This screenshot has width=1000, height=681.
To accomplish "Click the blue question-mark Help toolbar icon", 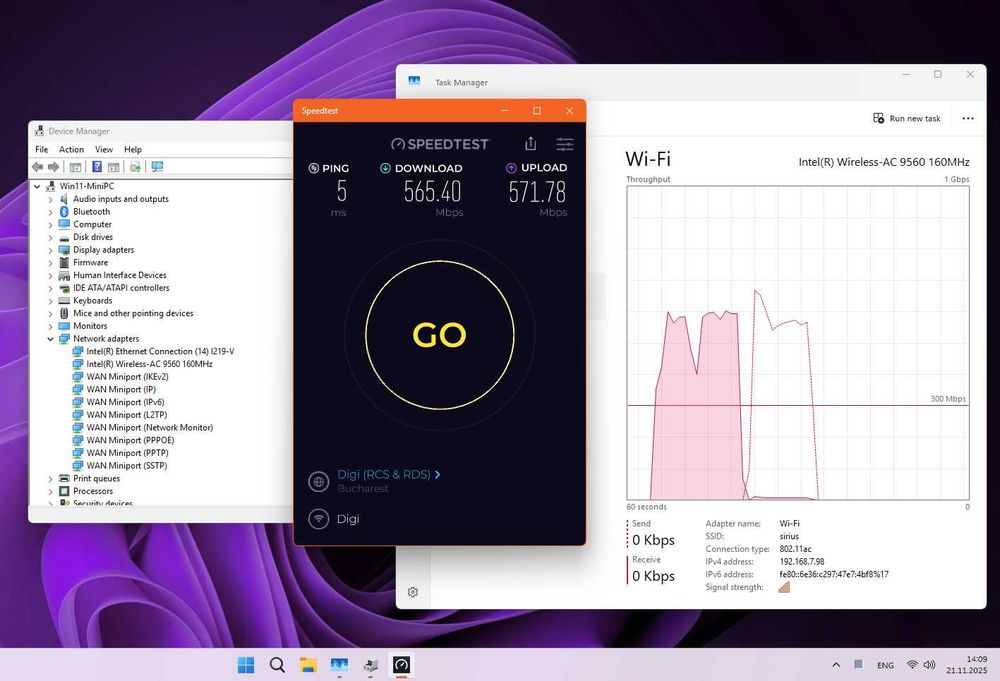I will click(97, 167).
